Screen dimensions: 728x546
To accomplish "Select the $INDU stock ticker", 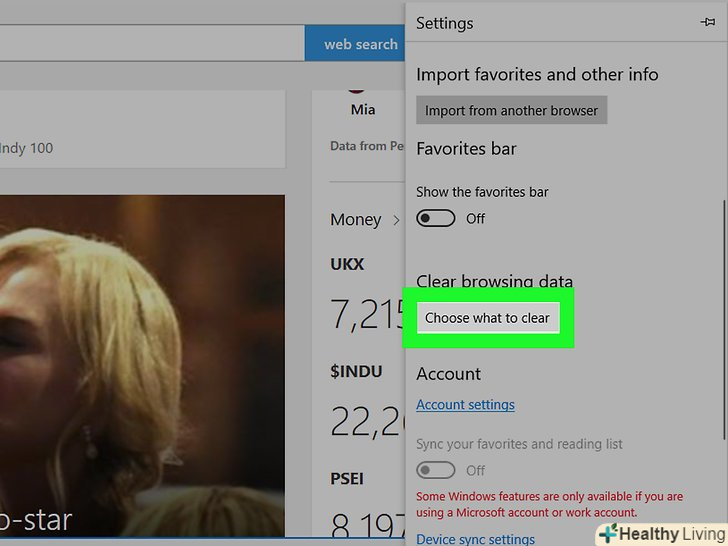I will click(x=357, y=371).
